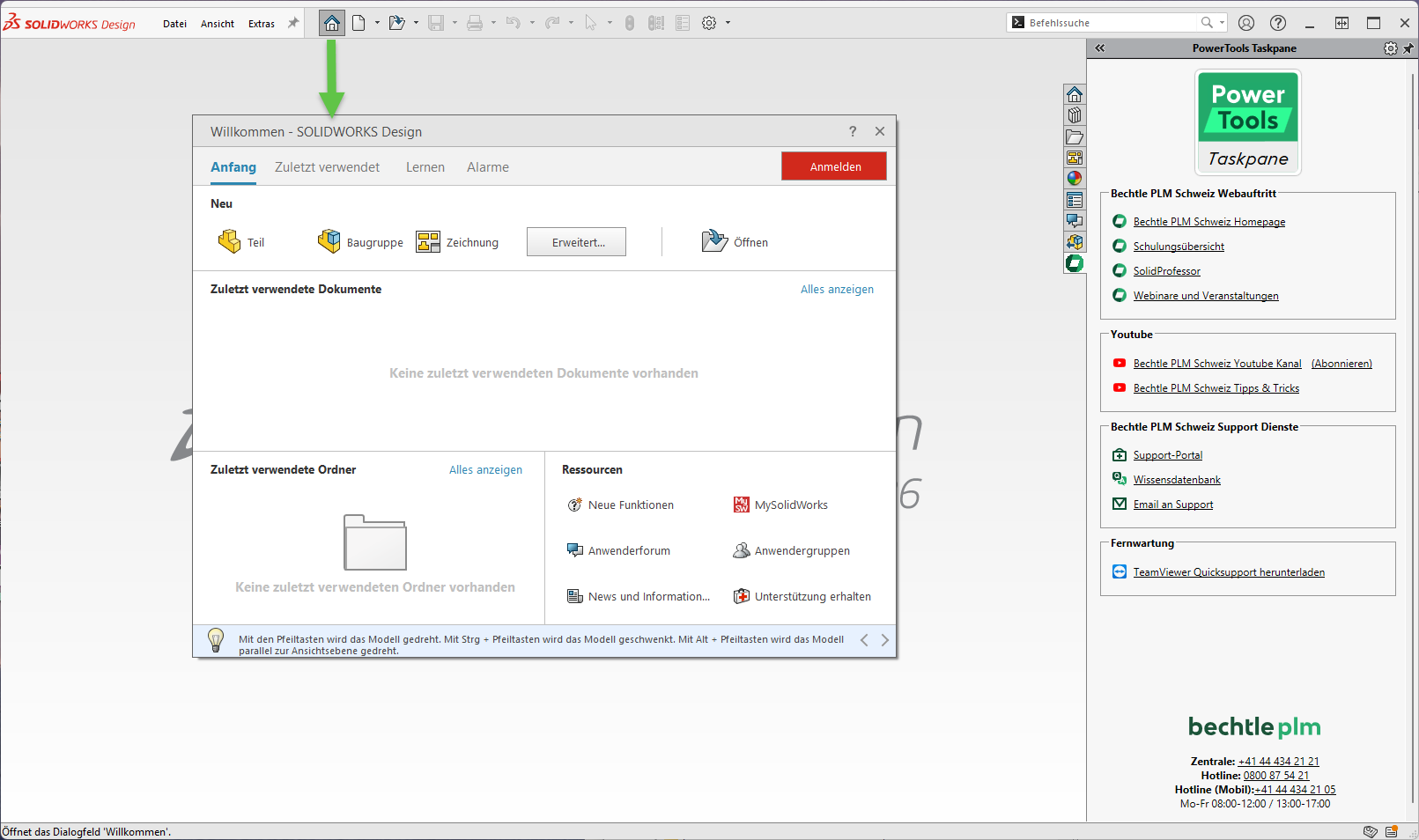This screenshot has height=840, width=1419.
Task: Toggle the pin on the PowerTools Taskpane header
Action: [1408, 48]
